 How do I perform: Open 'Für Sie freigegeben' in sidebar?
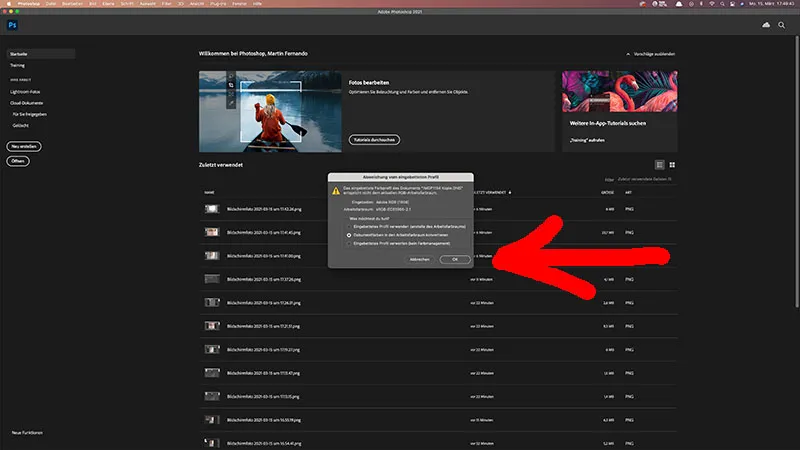click(30, 114)
